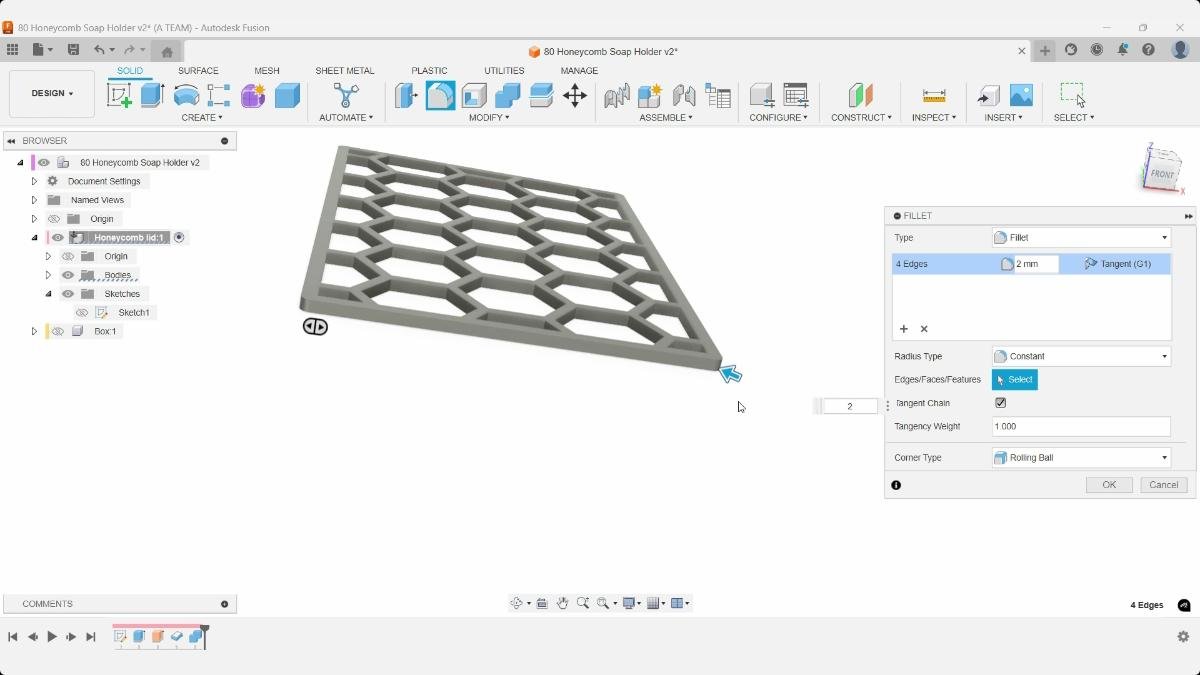Open the MODIFY dropdown menu
This screenshot has height=675, width=1200.
coord(489,118)
